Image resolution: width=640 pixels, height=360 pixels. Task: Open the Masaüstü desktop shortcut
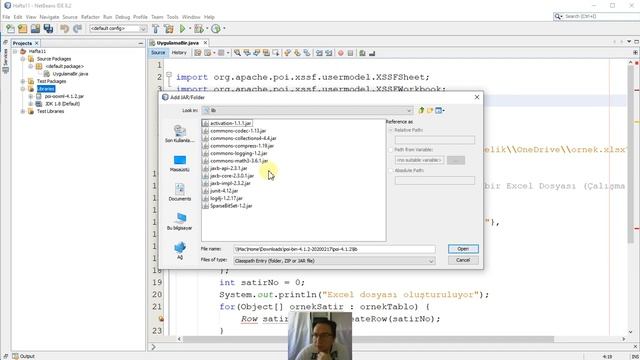(180, 163)
